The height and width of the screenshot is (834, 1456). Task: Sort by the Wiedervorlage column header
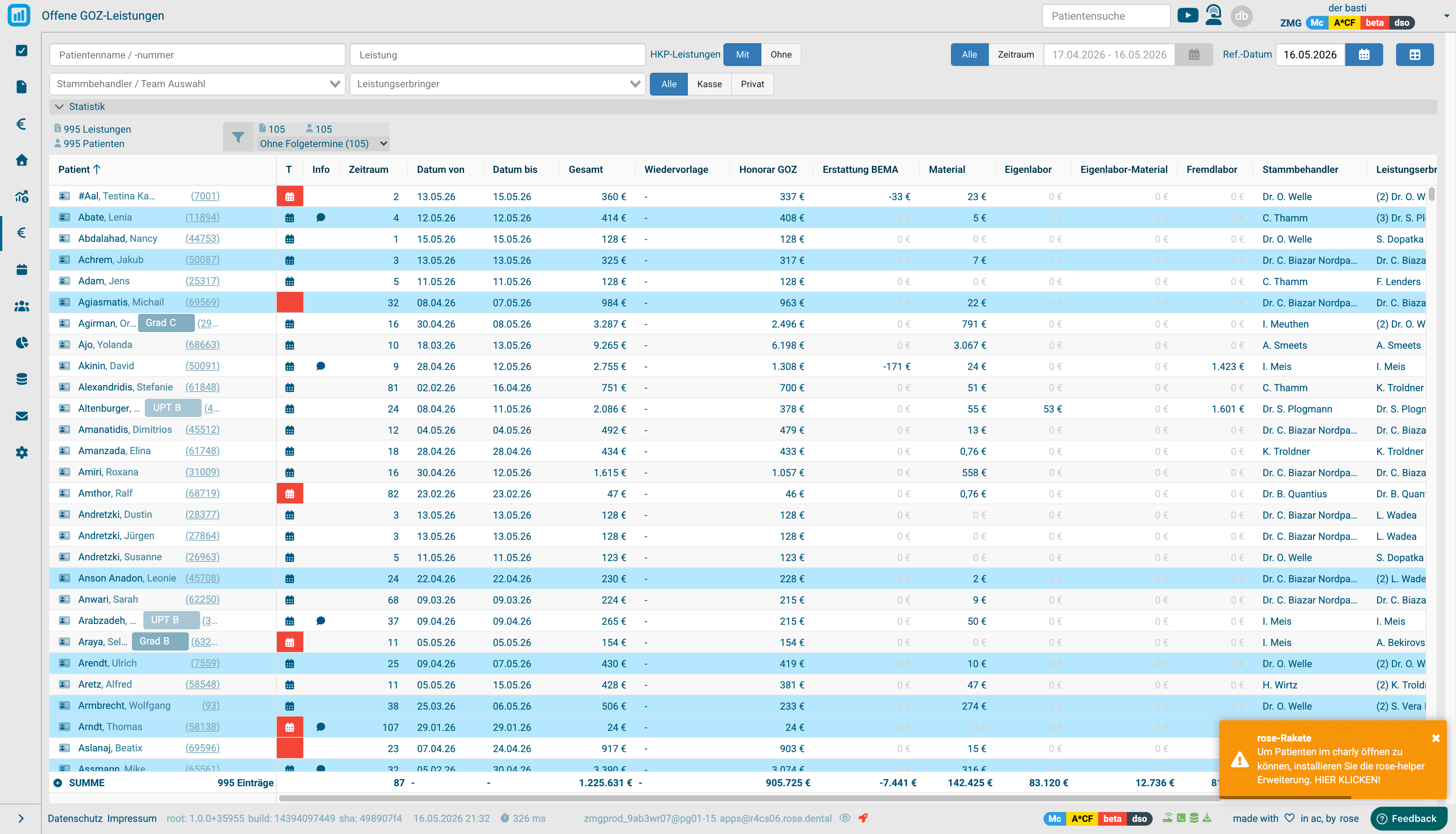coord(676,169)
